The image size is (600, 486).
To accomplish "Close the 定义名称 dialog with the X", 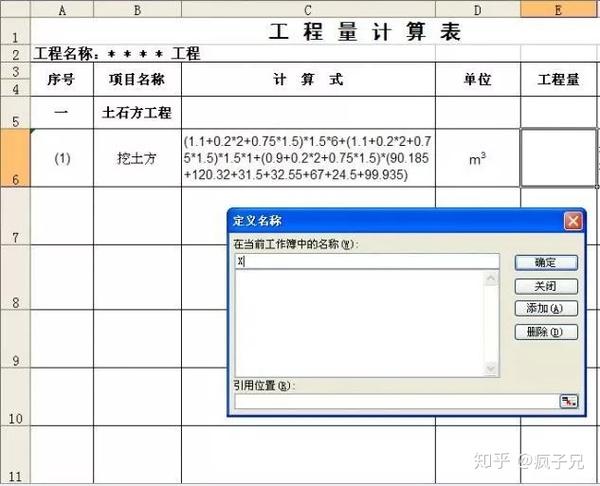I will click(x=573, y=221).
